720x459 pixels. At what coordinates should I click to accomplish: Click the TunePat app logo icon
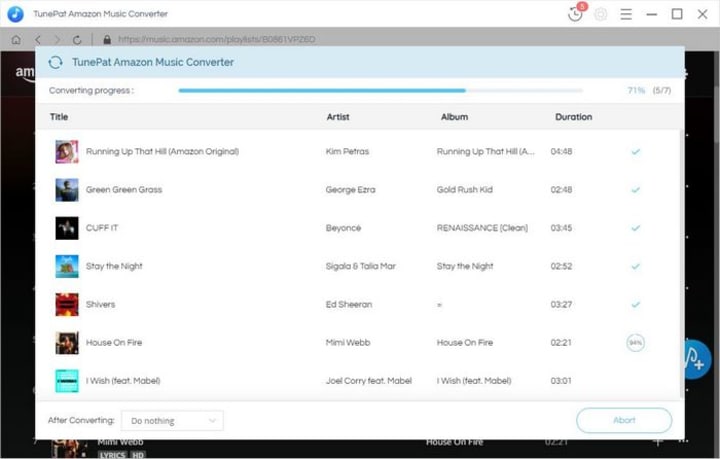(x=15, y=14)
